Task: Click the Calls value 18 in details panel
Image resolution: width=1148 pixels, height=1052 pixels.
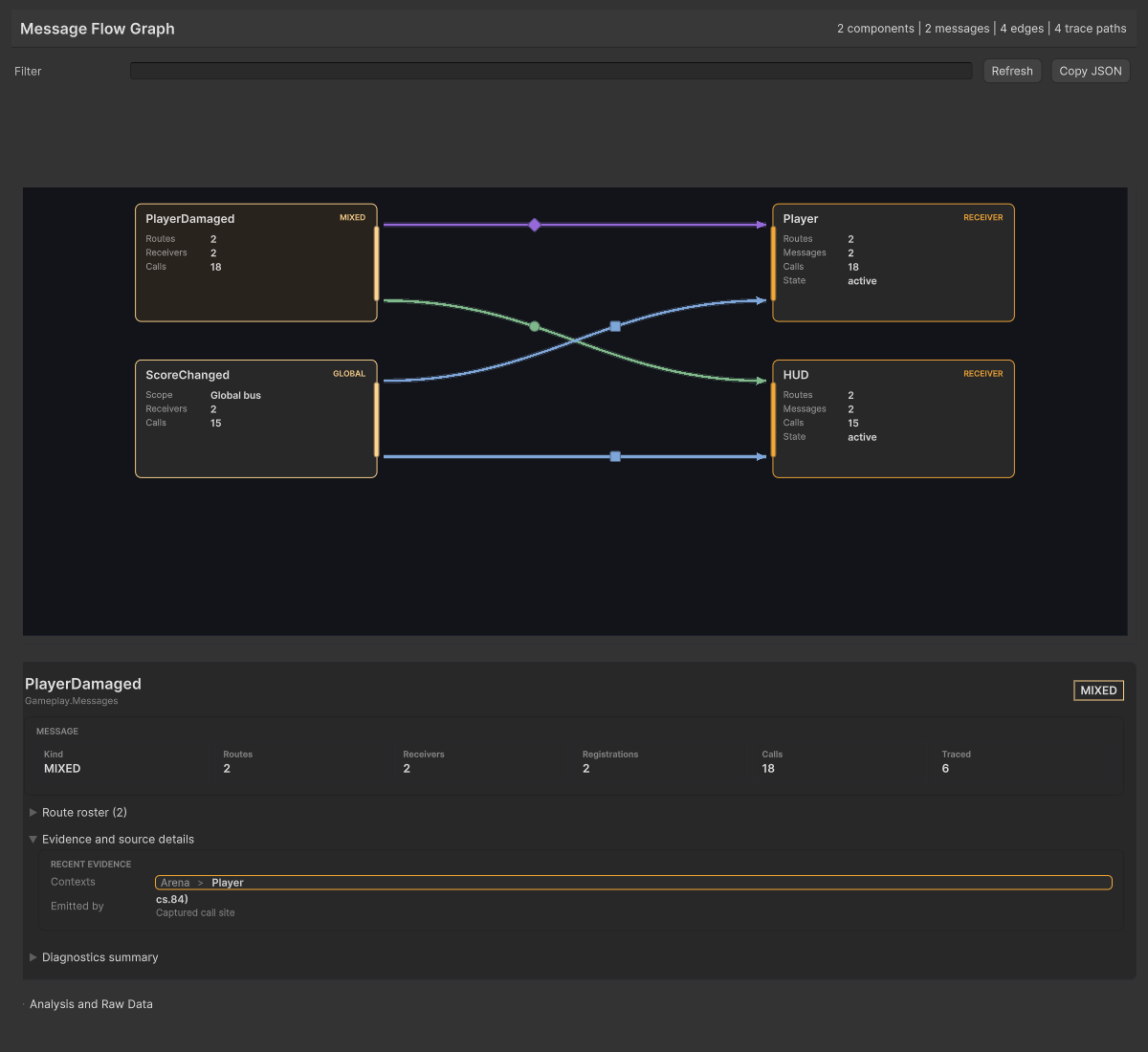Action: point(768,769)
